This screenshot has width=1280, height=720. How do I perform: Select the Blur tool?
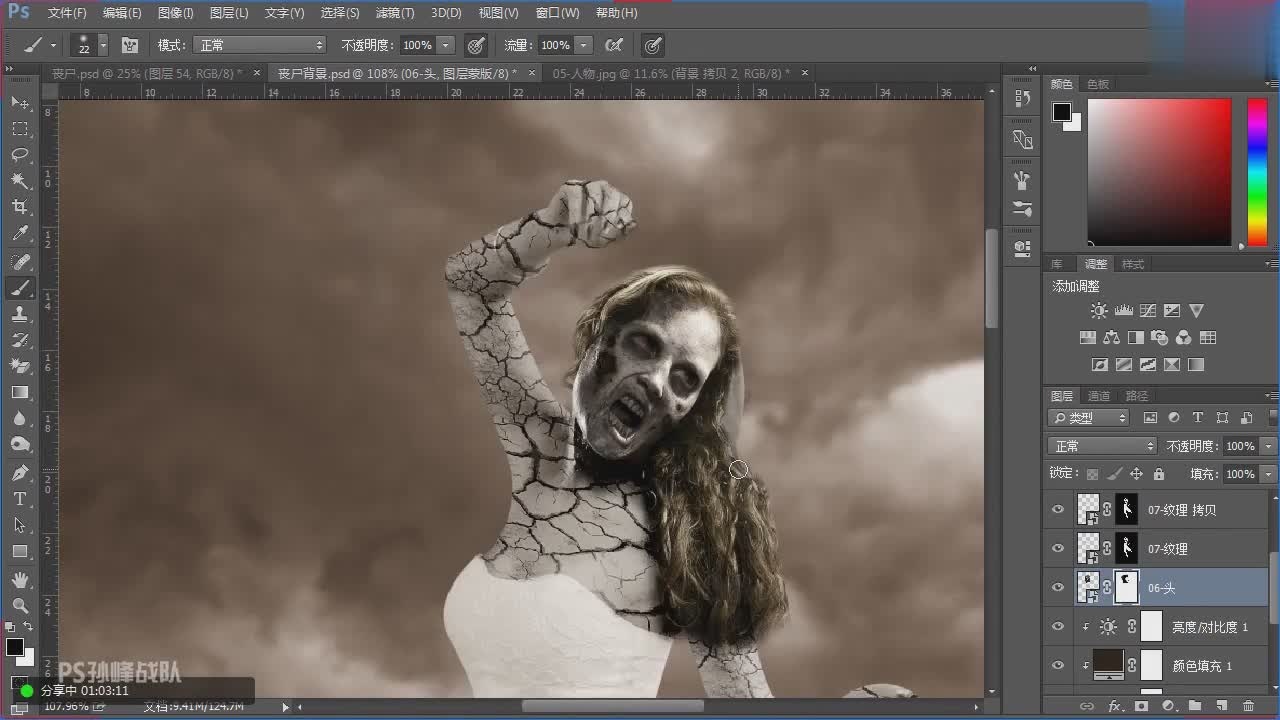(x=20, y=418)
